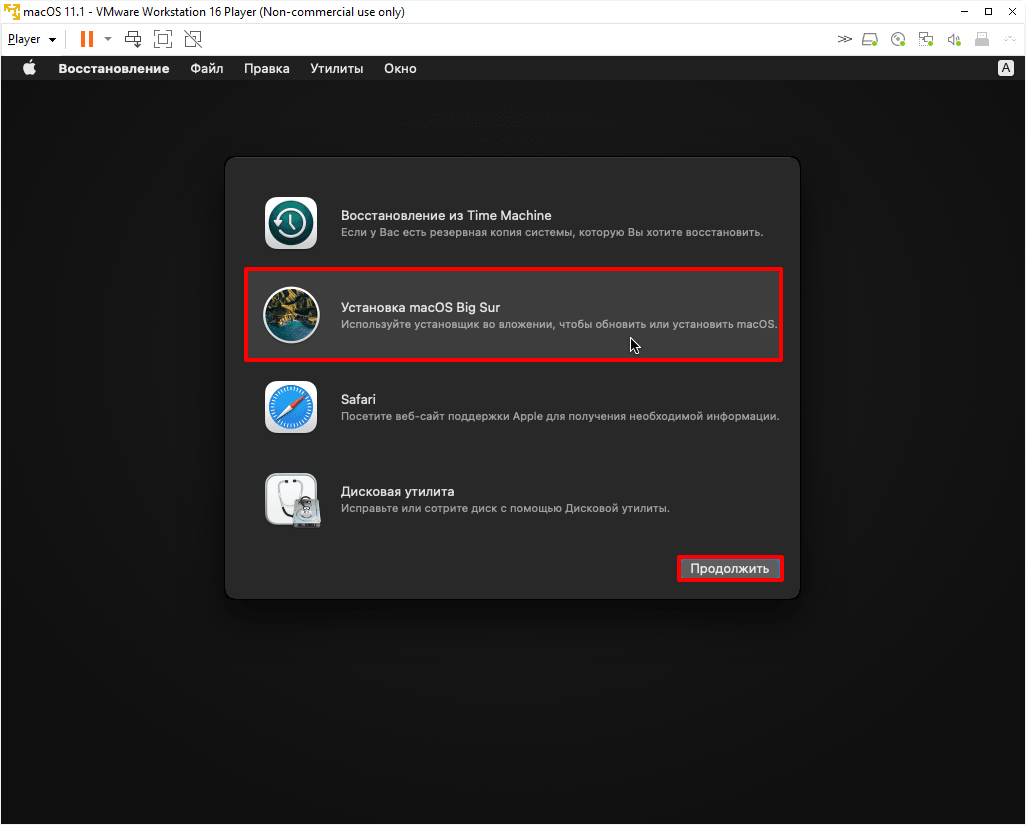Click the Safari compass icon

click(x=291, y=407)
